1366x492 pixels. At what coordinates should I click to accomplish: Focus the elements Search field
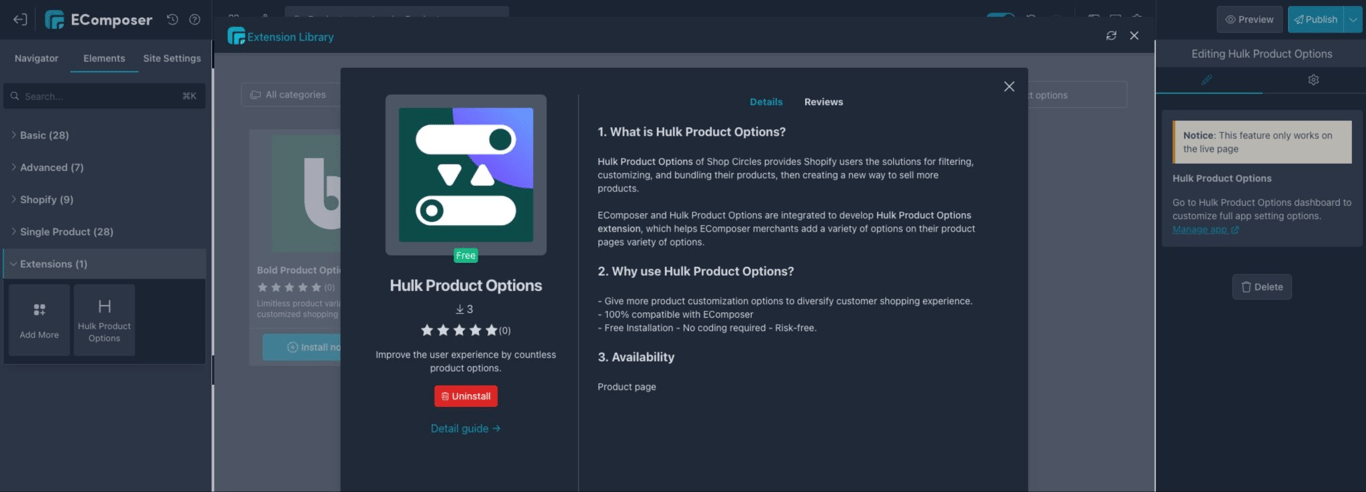coord(104,96)
